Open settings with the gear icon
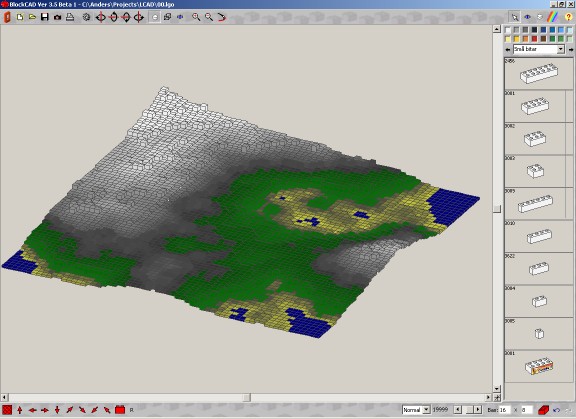The image size is (576, 419). tap(86, 17)
